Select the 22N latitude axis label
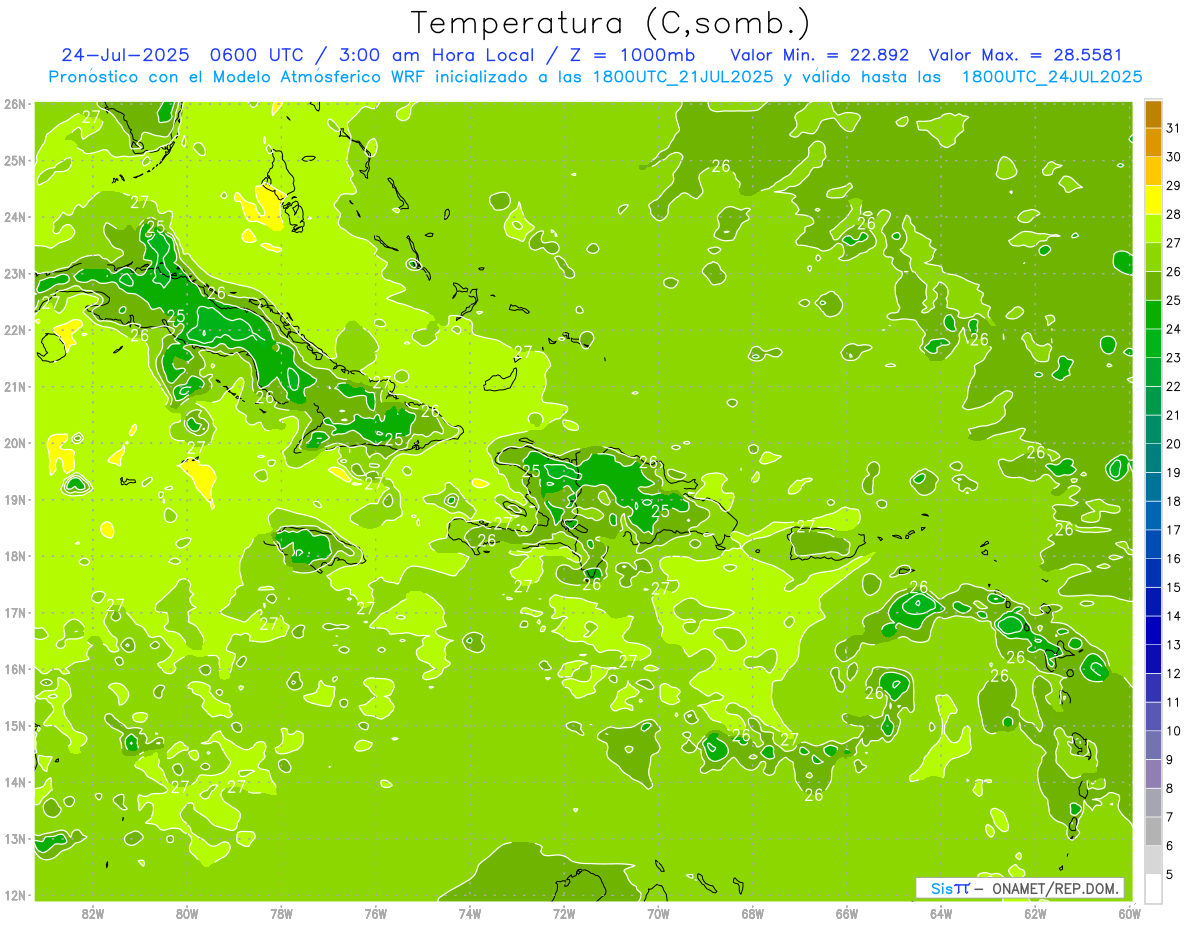This screenshot has height=927, width=1200. coord(14,330)
